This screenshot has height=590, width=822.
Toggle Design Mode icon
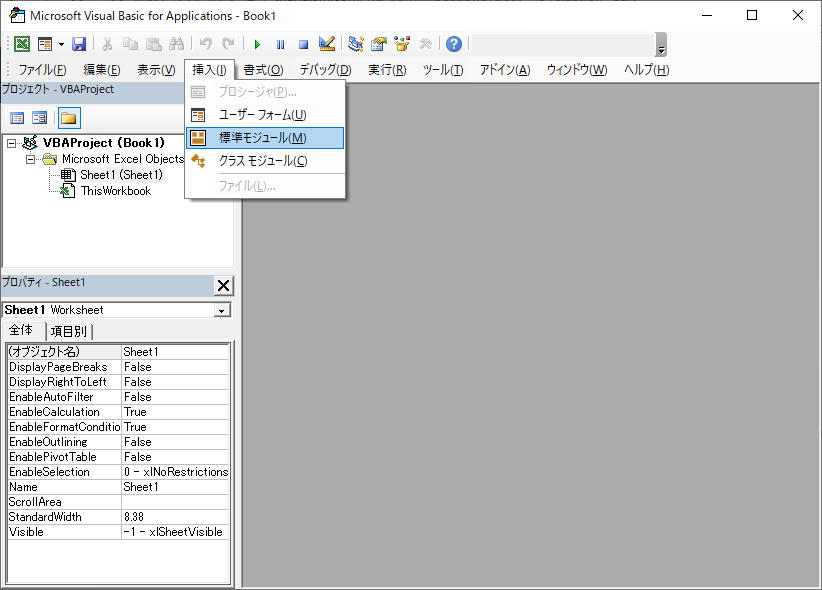point(327,44)
